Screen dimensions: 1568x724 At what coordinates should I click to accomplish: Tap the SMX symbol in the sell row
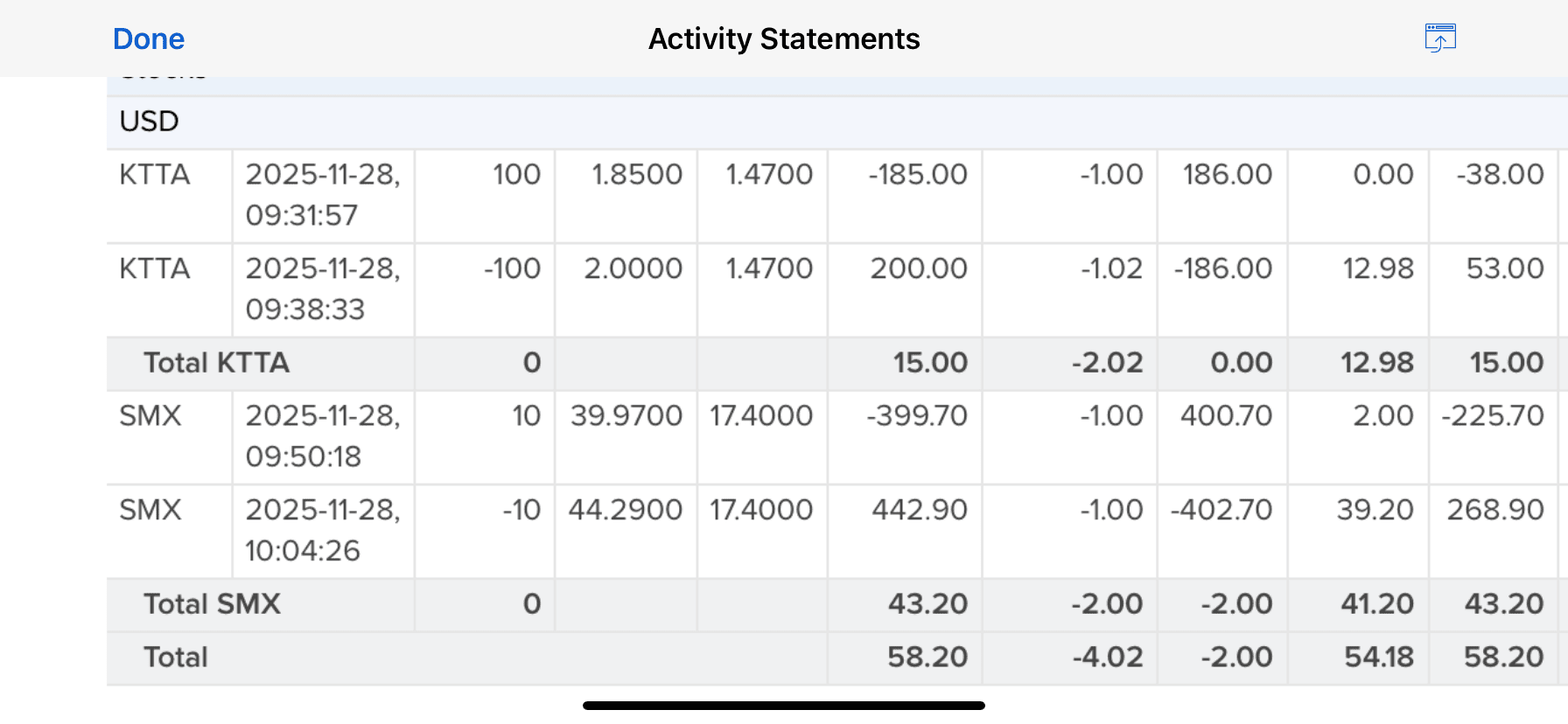pyautogui.click(x=150, y=510)
